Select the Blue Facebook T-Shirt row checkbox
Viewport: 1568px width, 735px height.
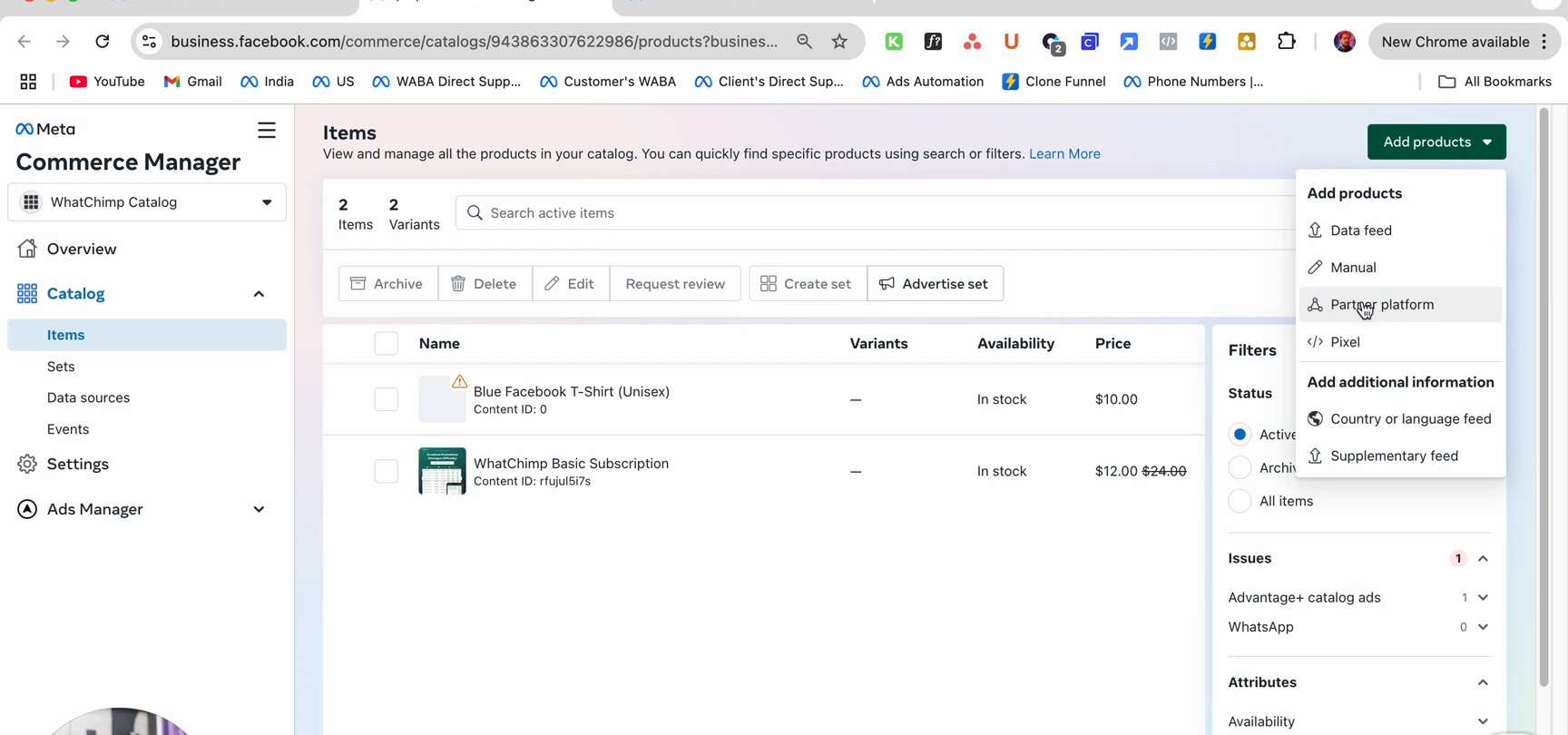click(387, 399)
